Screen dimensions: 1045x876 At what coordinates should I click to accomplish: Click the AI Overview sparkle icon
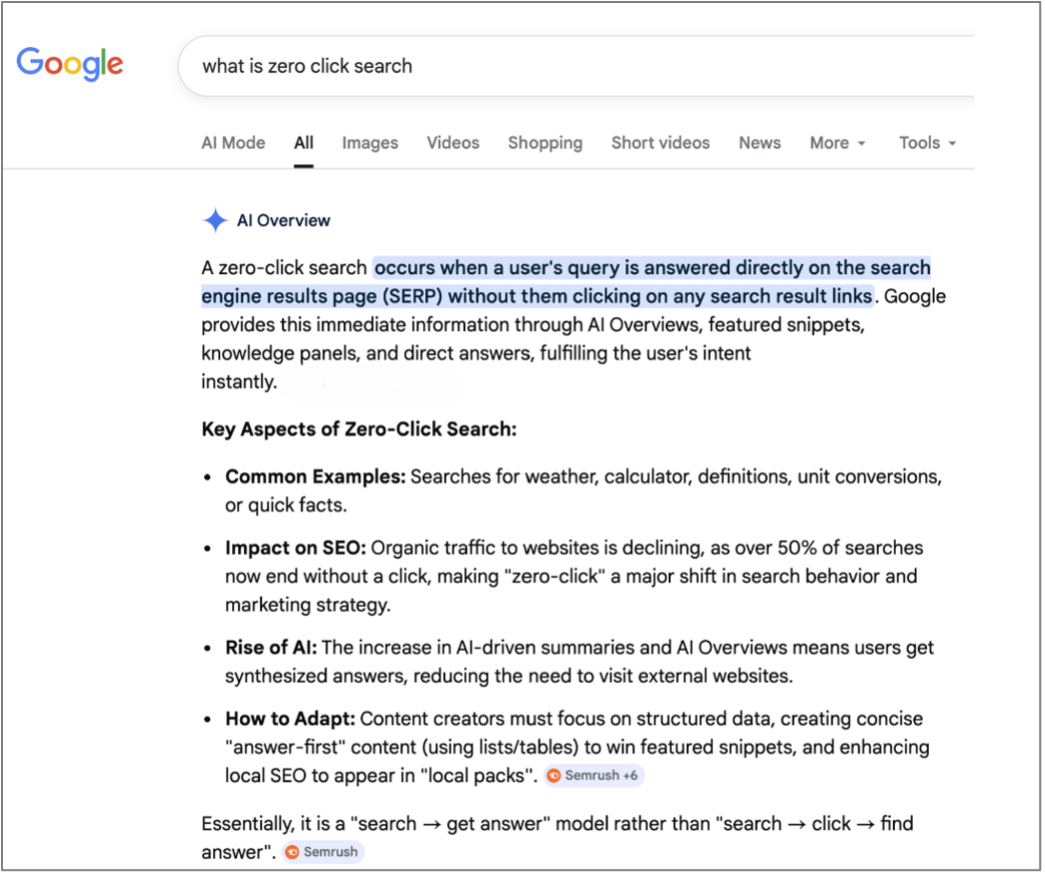point(213,220)
